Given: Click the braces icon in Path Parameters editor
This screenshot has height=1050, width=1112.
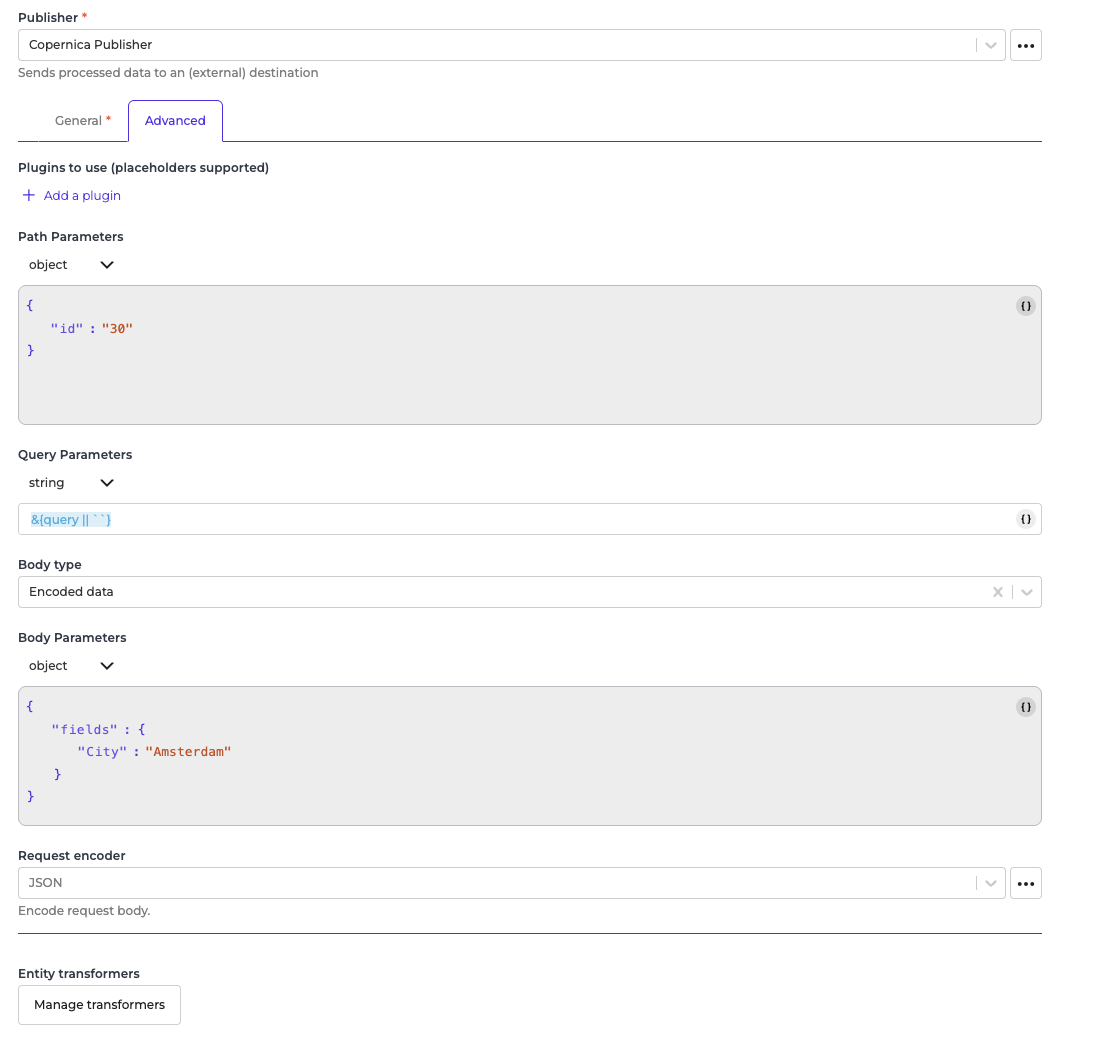Looking at the screenshot, I should tap(1025, 306).
